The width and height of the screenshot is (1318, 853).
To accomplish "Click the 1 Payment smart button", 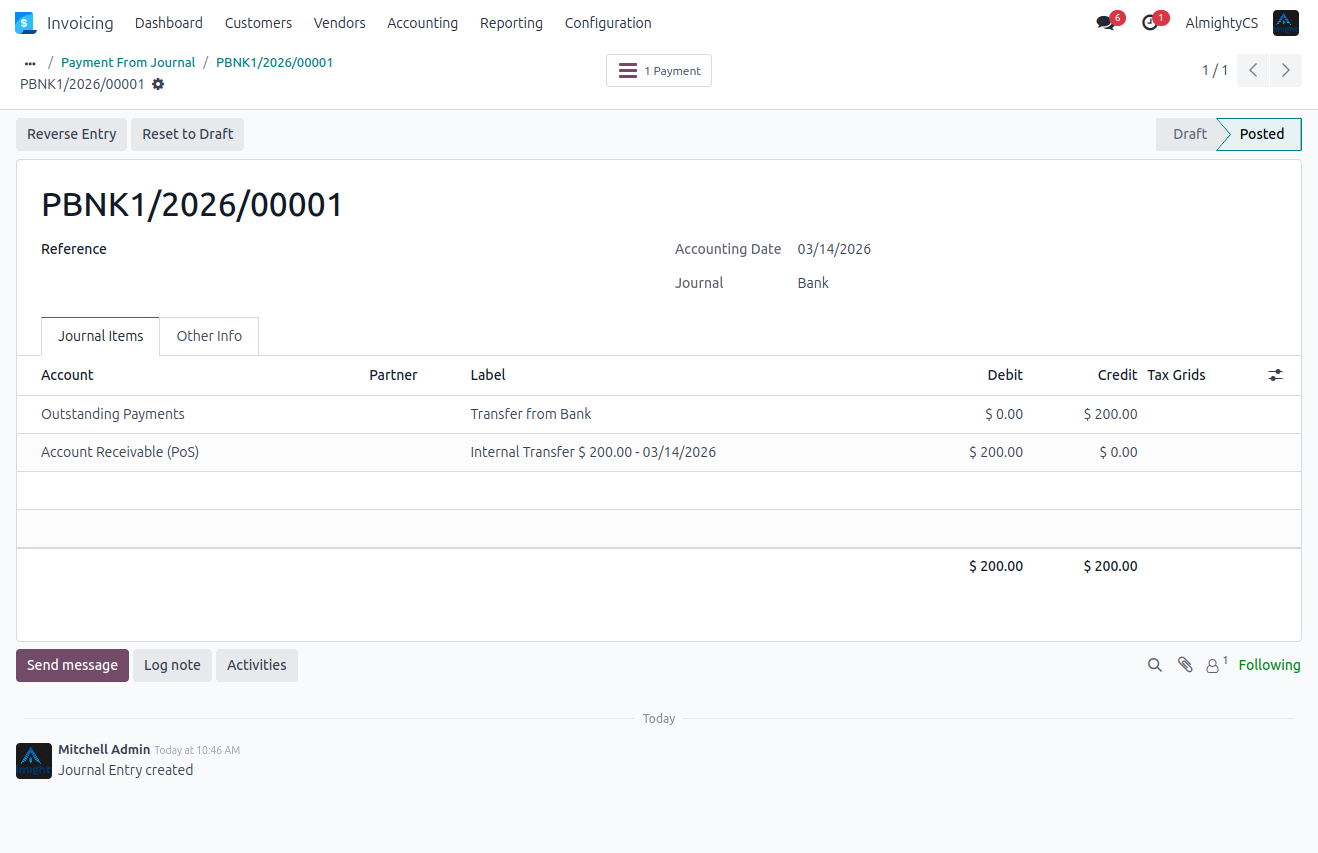I will (659, 71).
